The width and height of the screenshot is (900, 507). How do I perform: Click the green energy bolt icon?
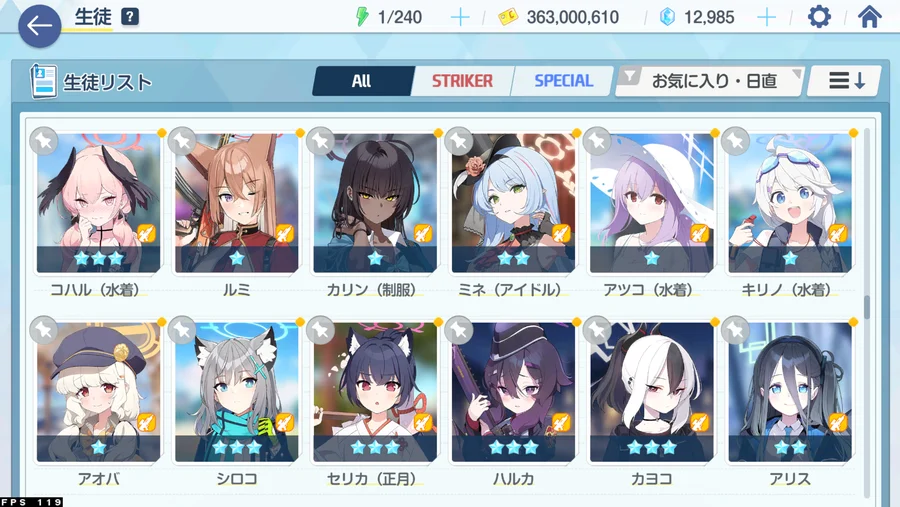[362, 17]
